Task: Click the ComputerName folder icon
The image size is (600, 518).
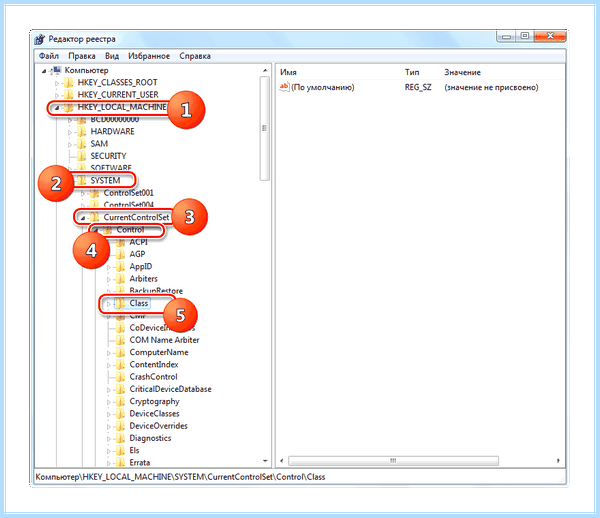Action: click(x=121, y=352)
